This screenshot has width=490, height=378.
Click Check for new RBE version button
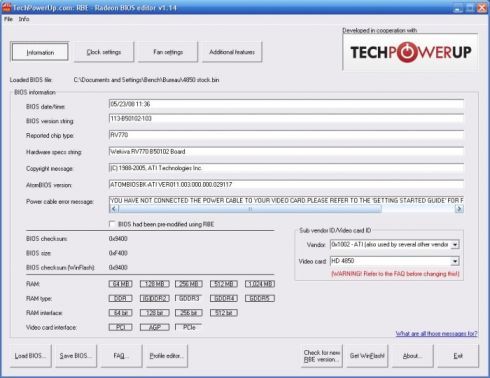tap(321, 356)
